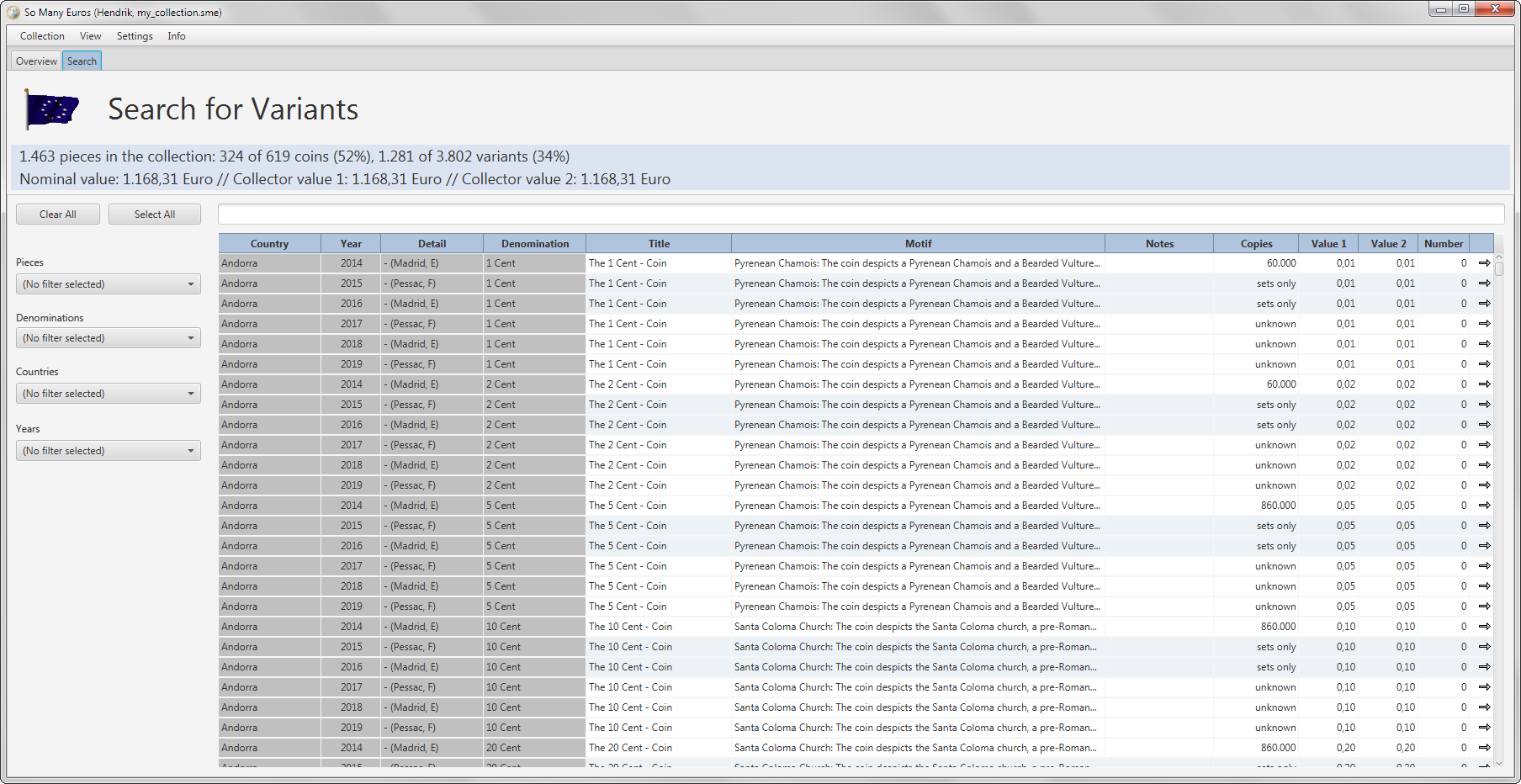Open the Settings menu
Screen dimensions: 1521x784
(x=135, y=36)
